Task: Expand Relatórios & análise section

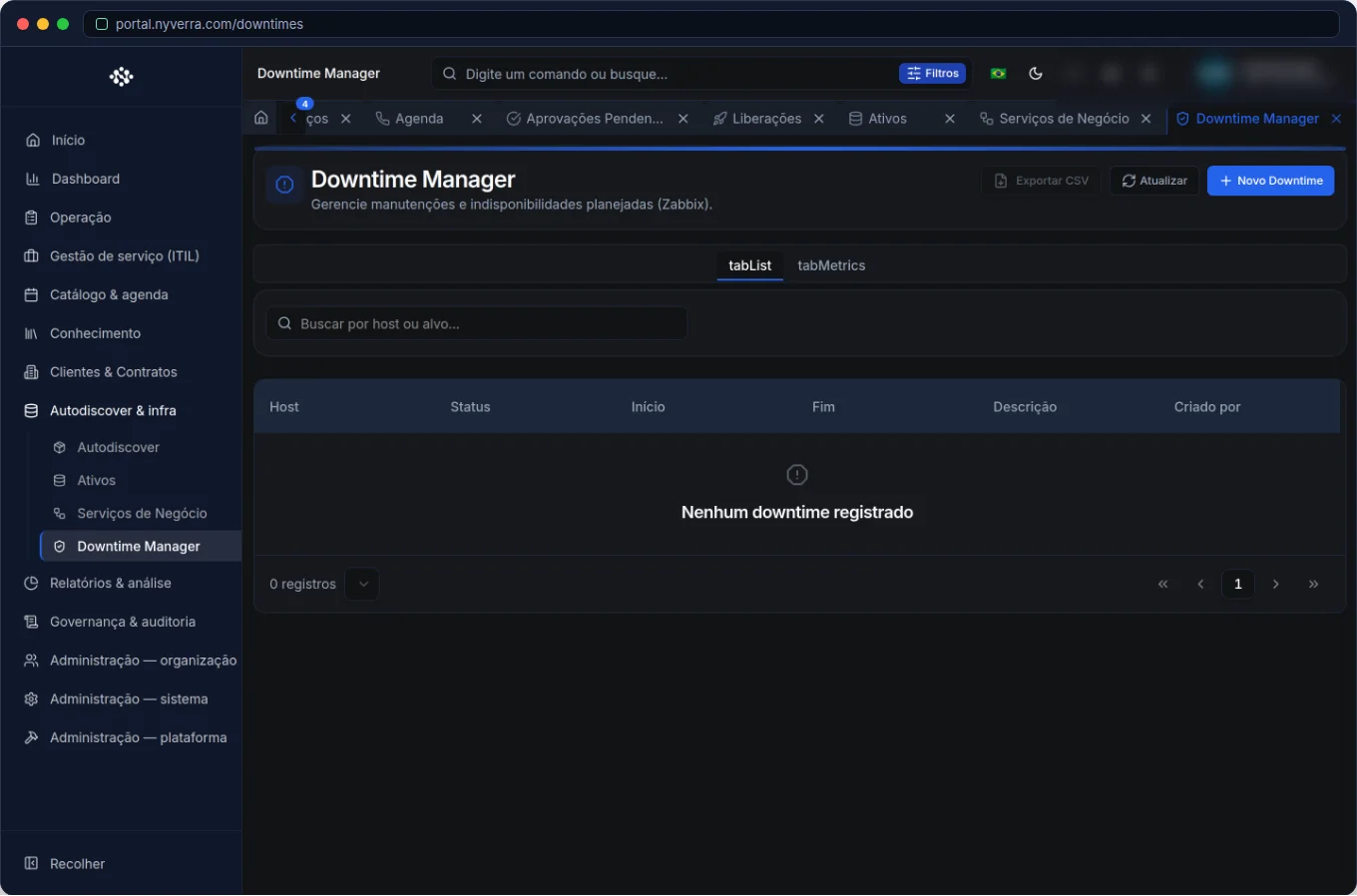Action: click(x=110, y=584)
